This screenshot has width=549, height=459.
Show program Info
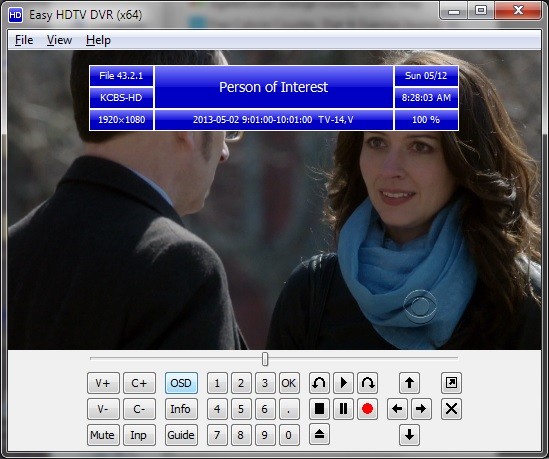click(181, 409)
